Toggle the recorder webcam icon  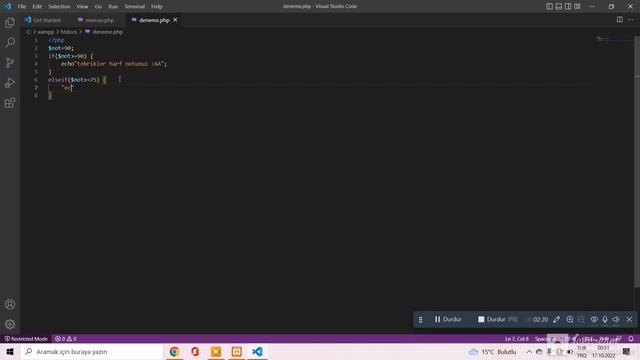[x=594, y=319]
